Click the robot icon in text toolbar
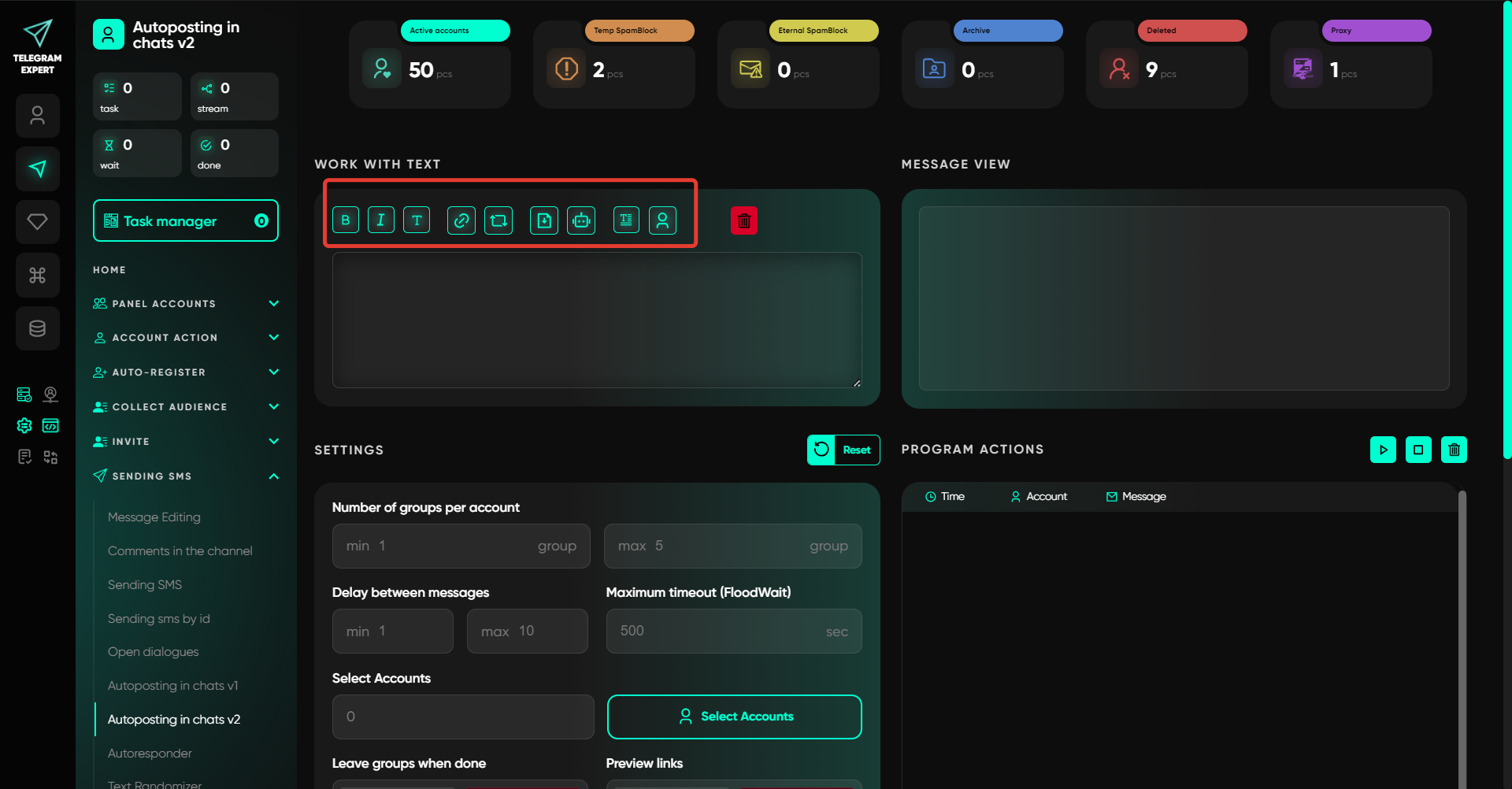1512x789 pixels. [581, 220]
